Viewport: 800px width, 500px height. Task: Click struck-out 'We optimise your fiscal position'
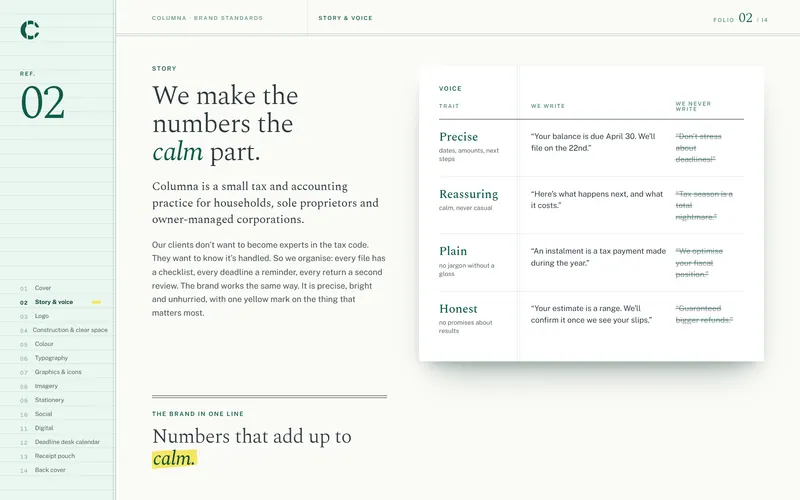point(699,263)
